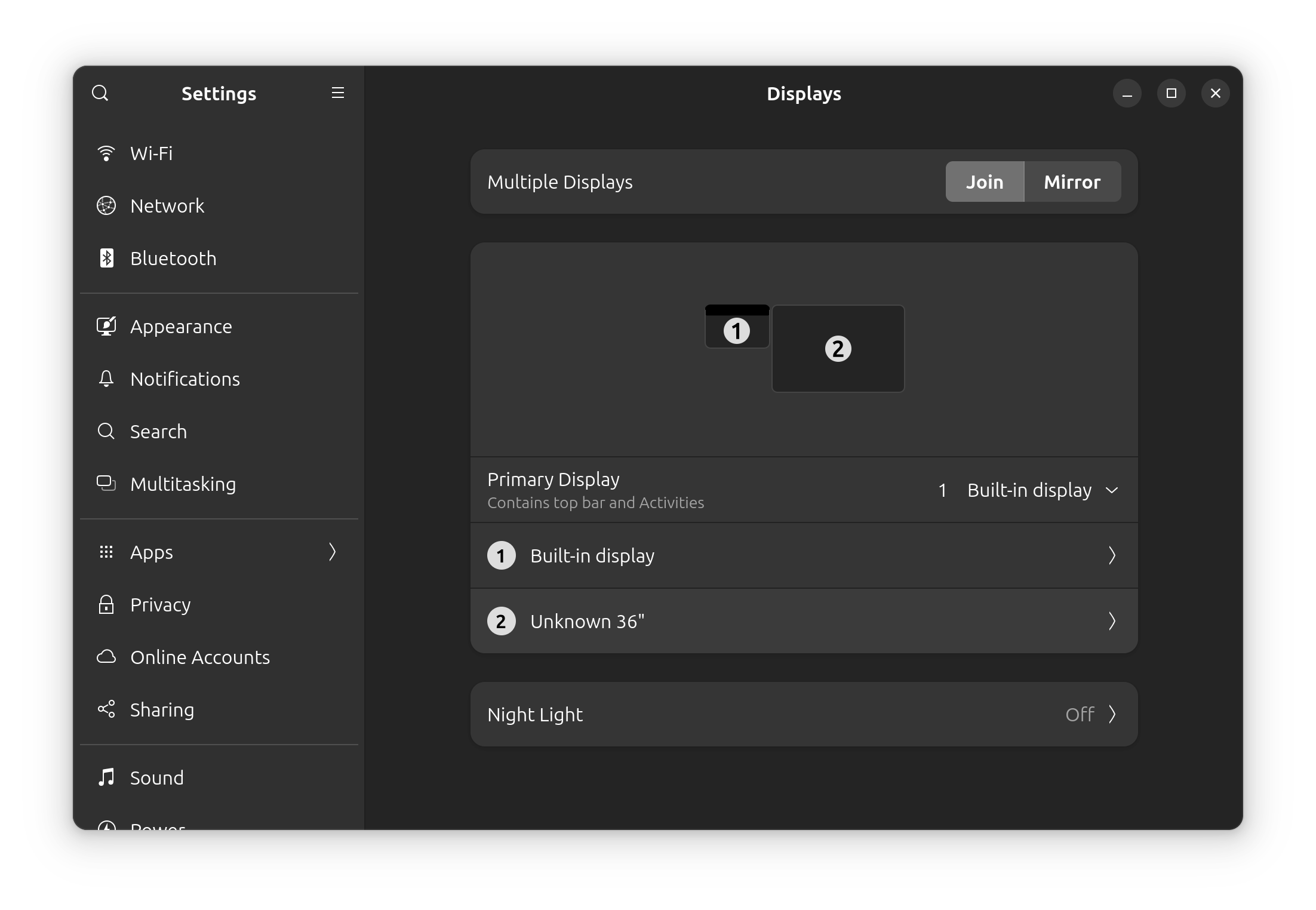
Task: Click the Online Accounts cloud icon
Action: click(106, 657)
